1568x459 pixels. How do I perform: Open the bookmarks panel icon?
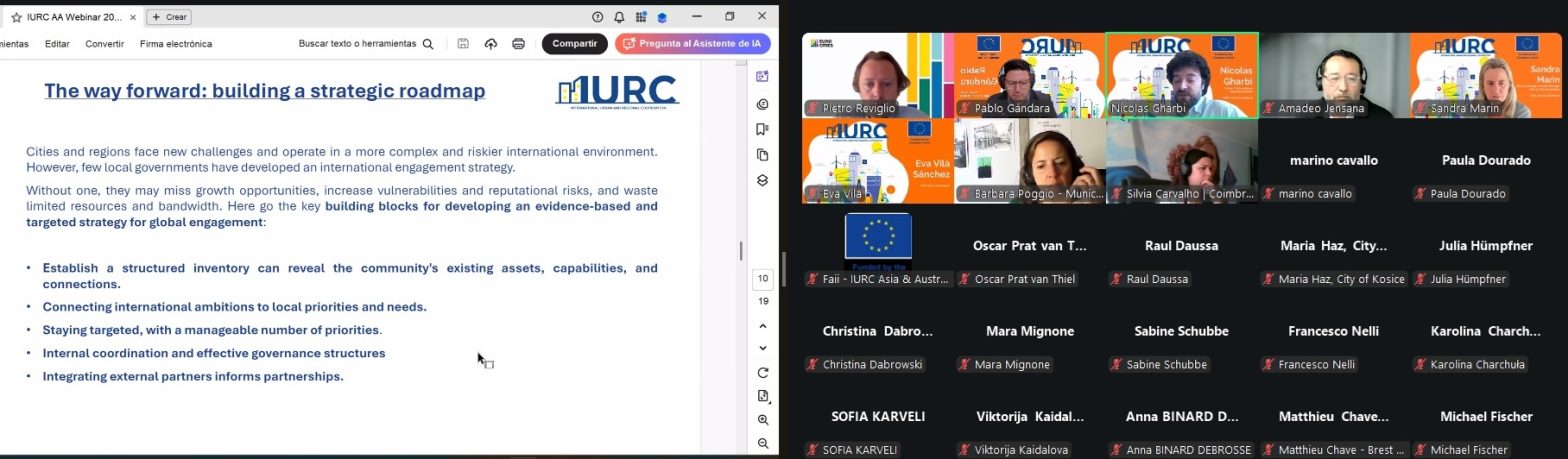(x=763, y=129)
